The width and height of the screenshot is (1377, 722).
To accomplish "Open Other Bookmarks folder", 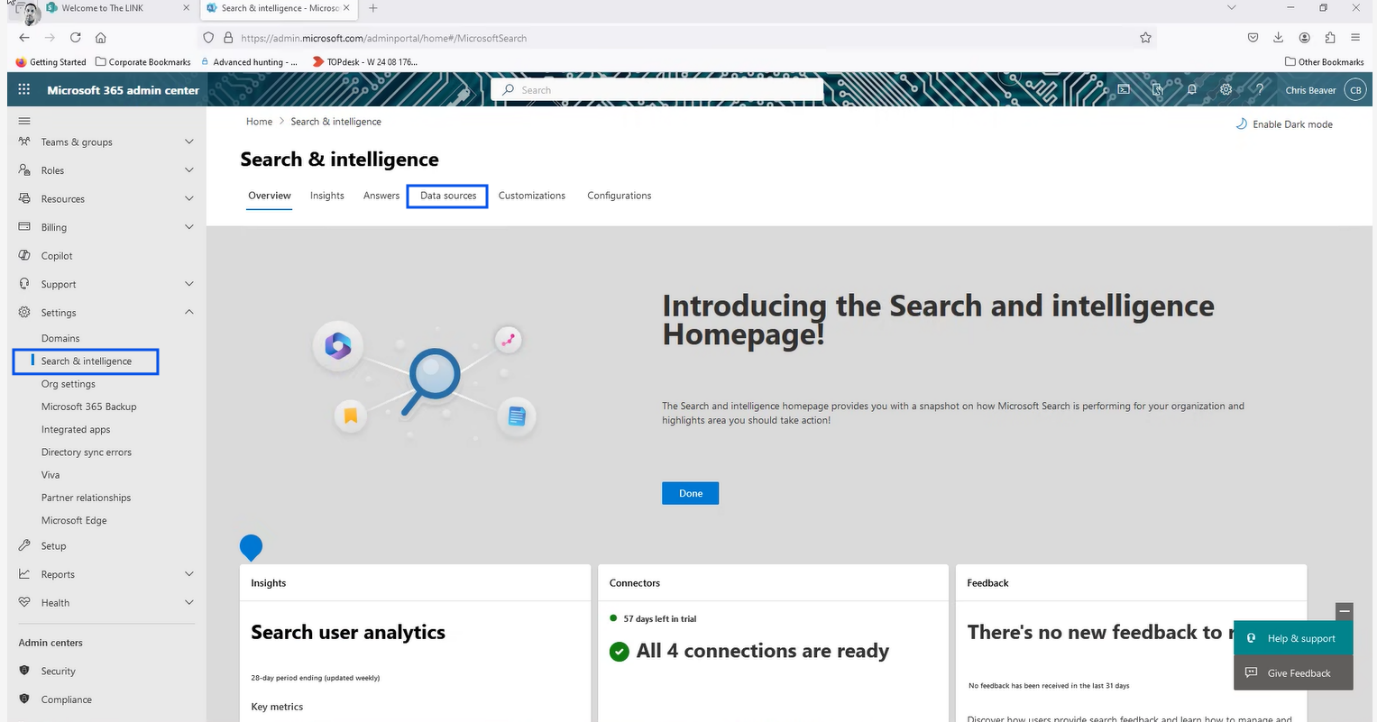I will [1324, 62].
